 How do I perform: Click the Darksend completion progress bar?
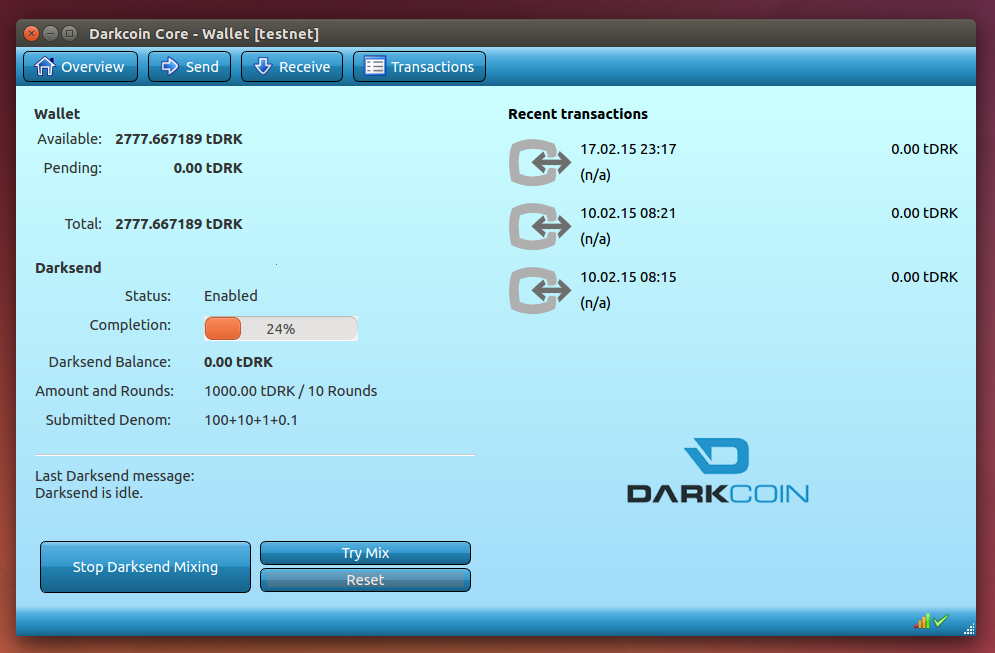click(x=281, y=329)
